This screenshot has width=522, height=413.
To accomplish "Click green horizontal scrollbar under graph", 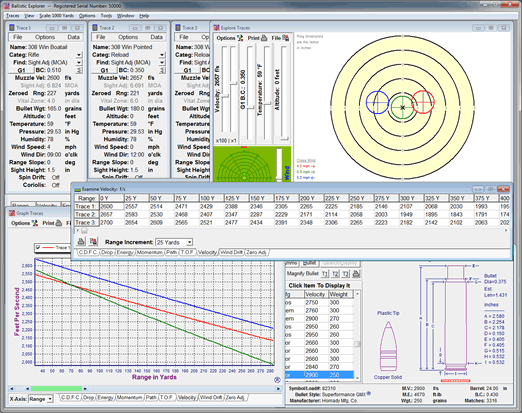I will (56, 389).
